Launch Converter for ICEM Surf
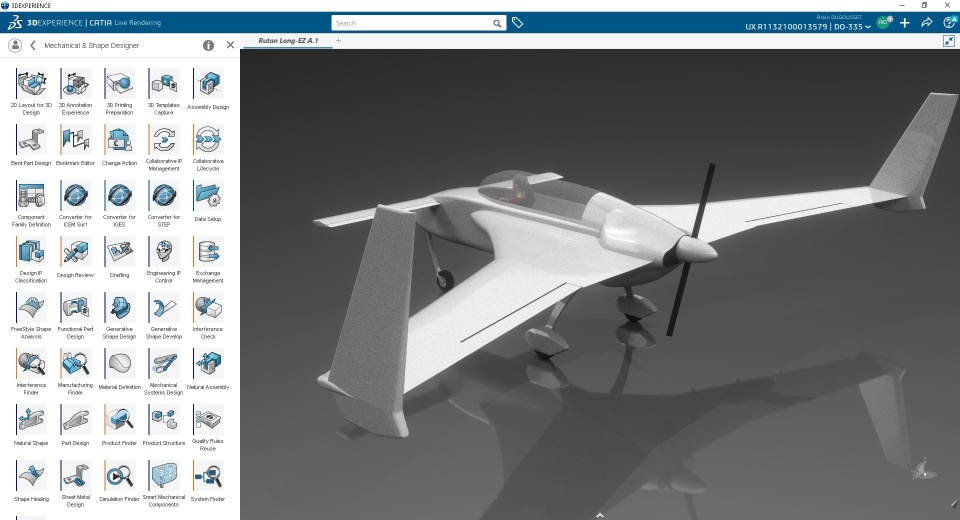 point(75,196)
